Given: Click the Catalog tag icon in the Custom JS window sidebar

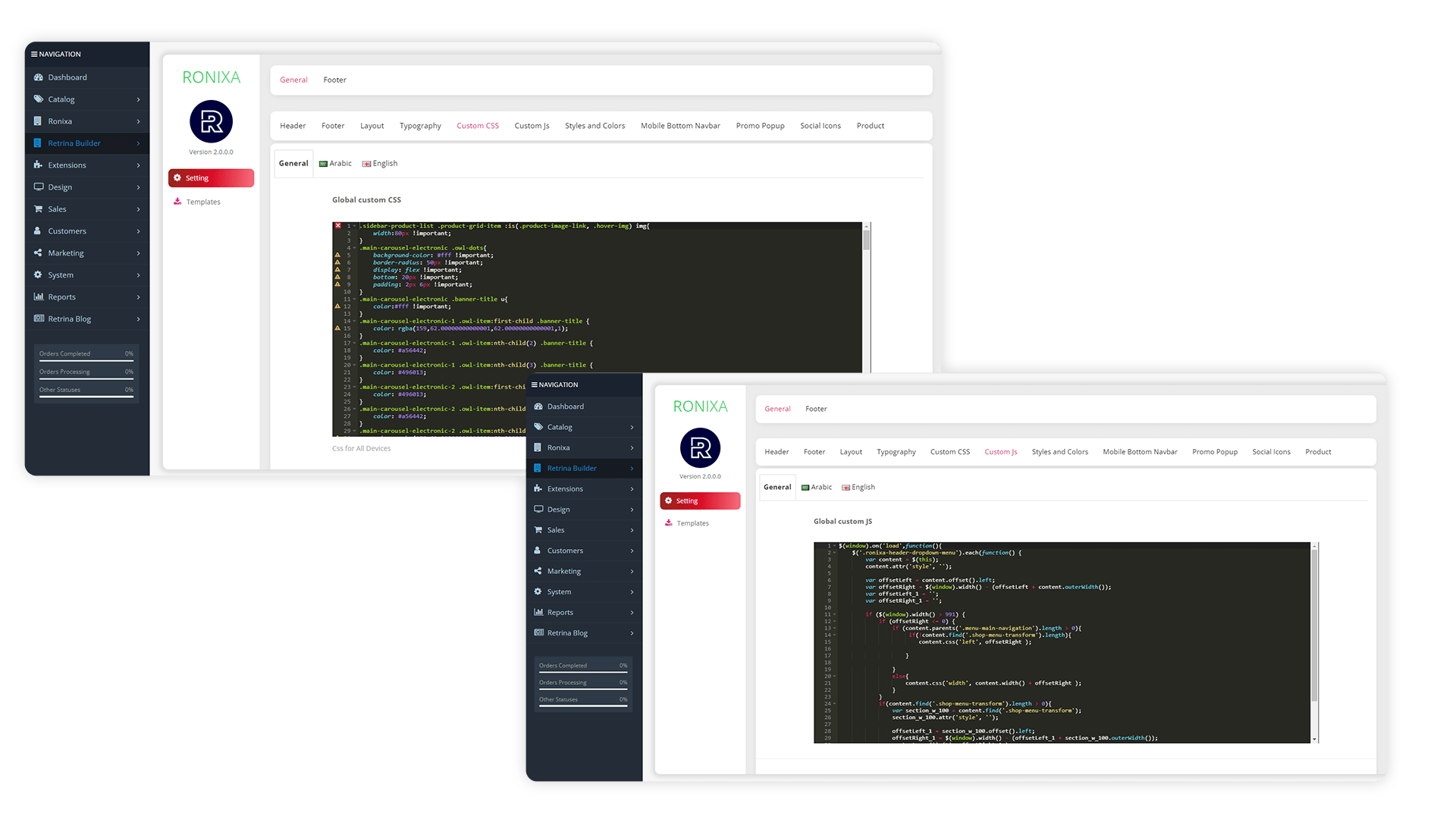Looking at the screenshot, I should [x=538, y=427].
